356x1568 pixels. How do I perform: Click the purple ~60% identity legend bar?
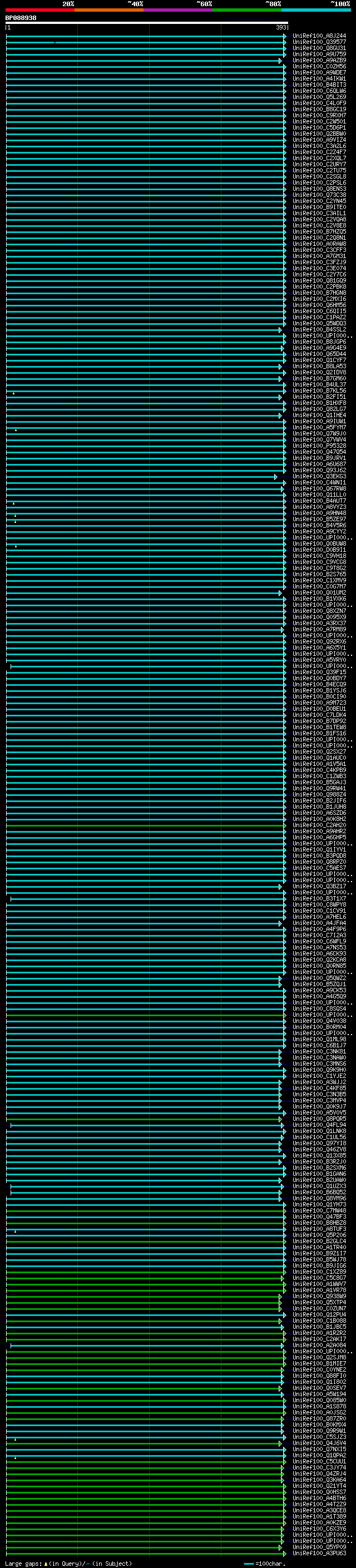coord(179,10)
